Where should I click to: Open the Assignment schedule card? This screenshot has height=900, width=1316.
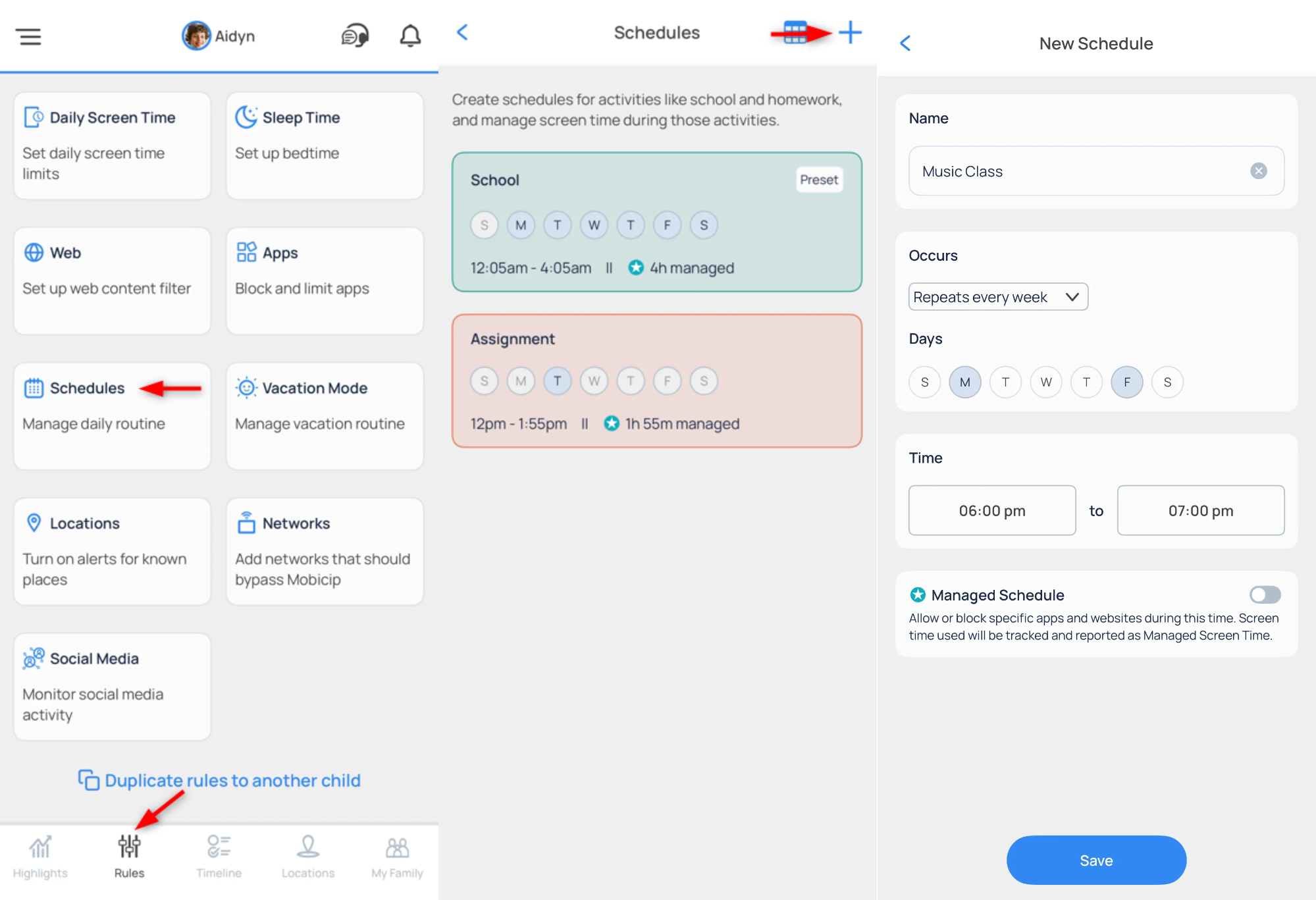click(656, 381)
